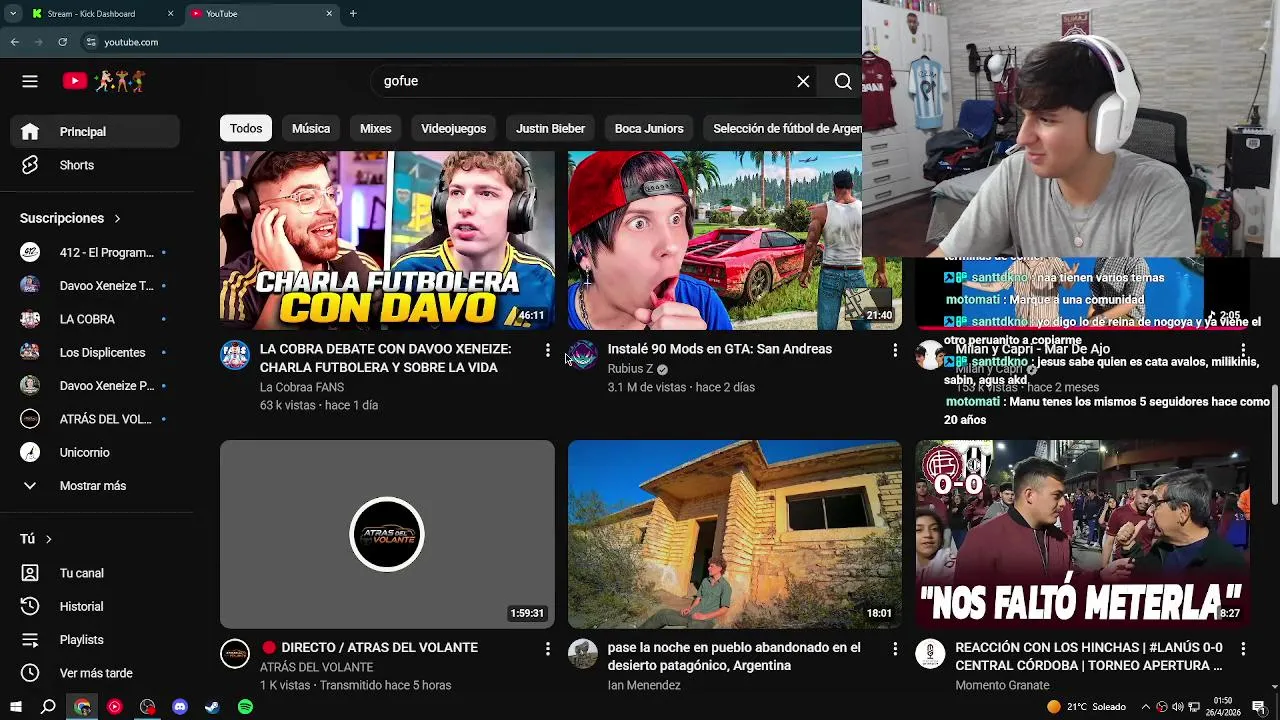Open the abandoned Patagonian town video thumbnail

pos(734,534)
